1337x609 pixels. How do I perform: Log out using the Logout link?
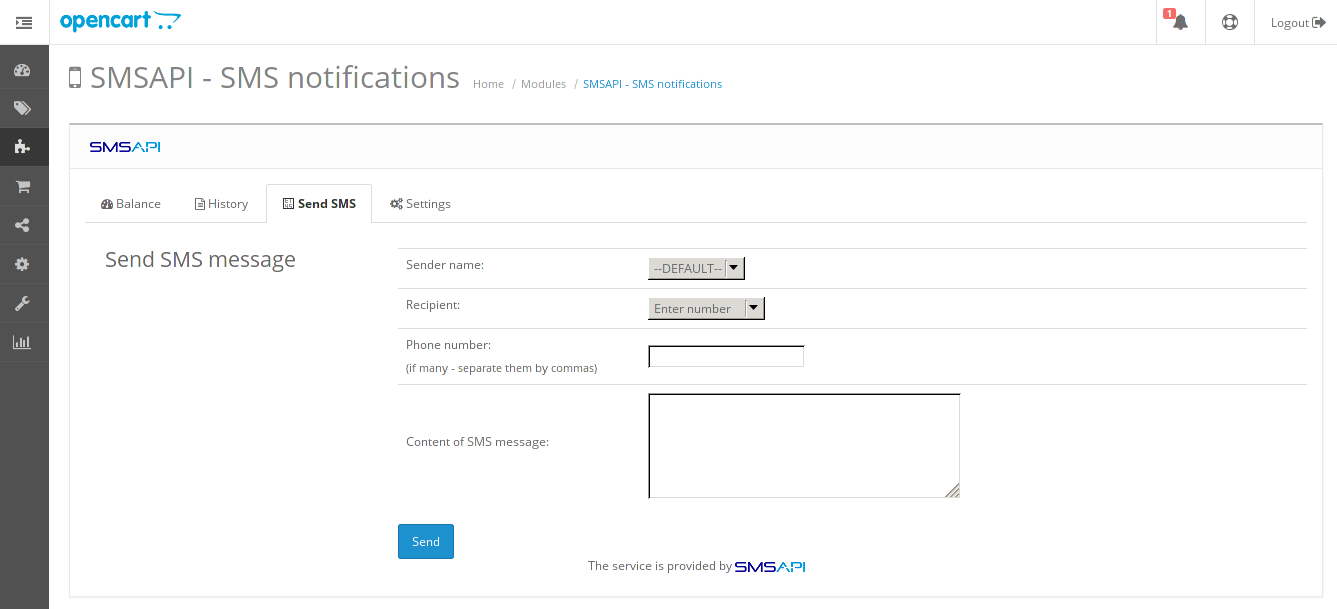[x=1297, y=22]
